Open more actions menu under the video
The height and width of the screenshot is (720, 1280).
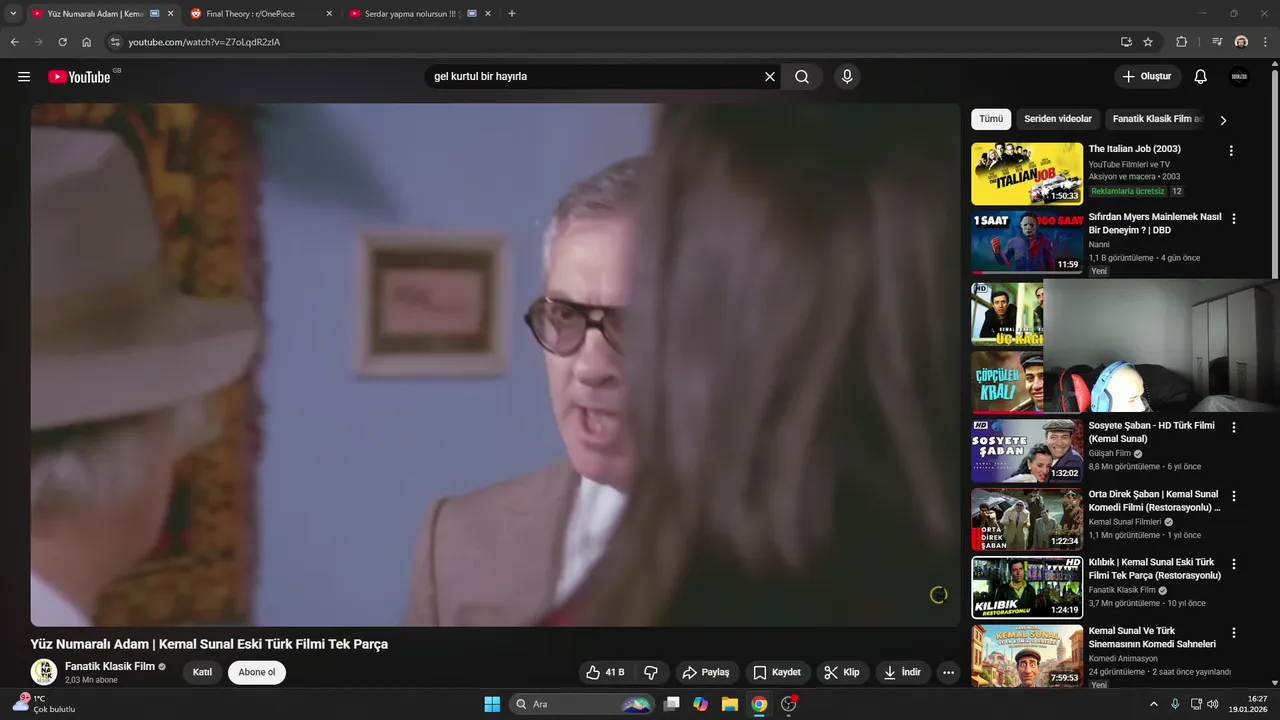[x=948, y=672]
